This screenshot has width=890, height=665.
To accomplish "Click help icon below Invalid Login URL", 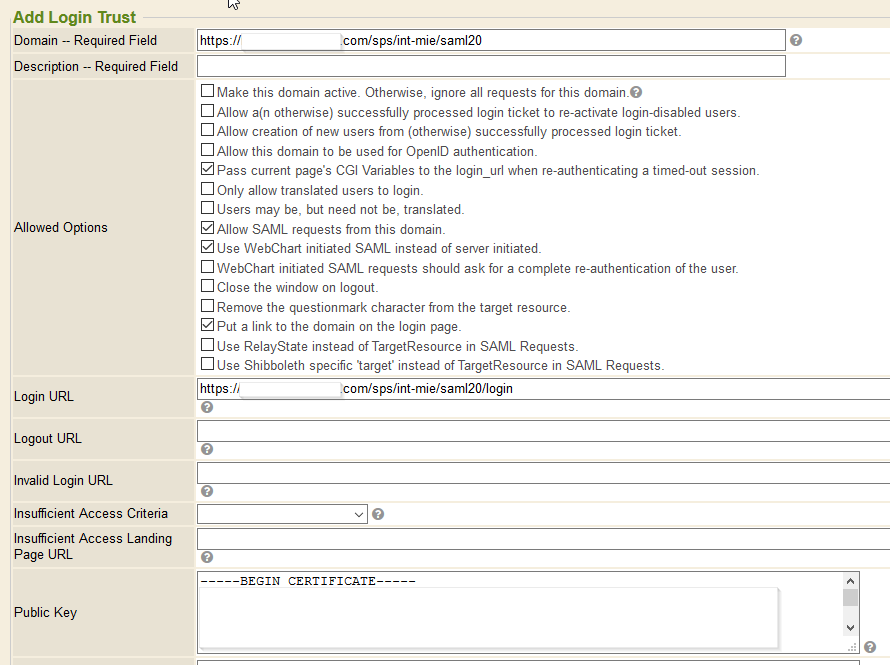I will [207, 491].
